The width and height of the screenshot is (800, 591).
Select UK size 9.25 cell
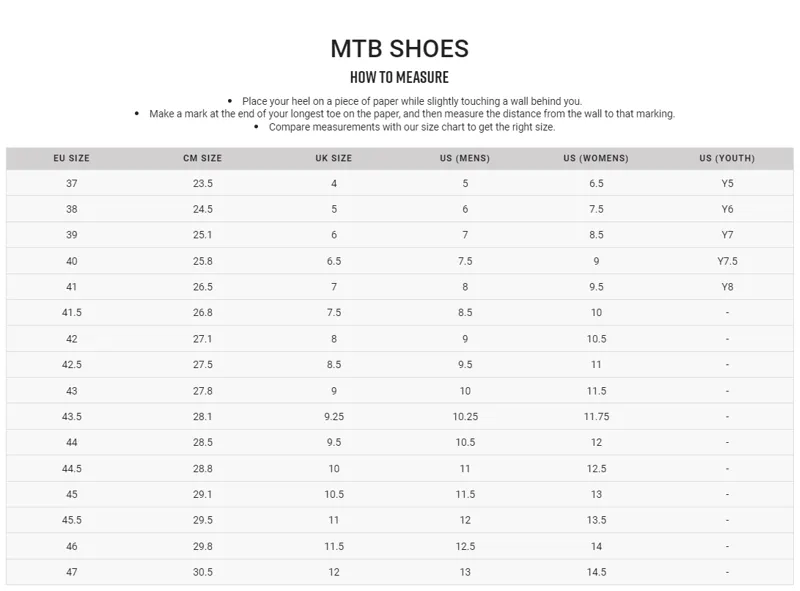pyautogui.click(x=334, y=417)
